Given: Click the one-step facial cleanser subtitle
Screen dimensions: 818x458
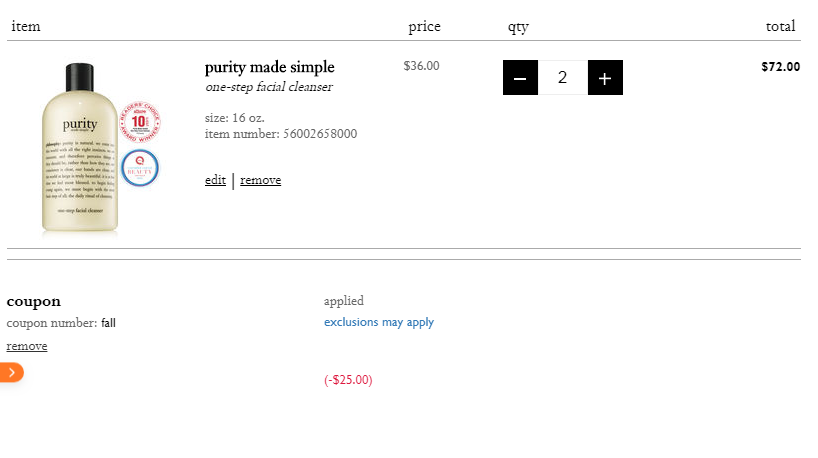Looking at the screenshot, I should point(269,87).
